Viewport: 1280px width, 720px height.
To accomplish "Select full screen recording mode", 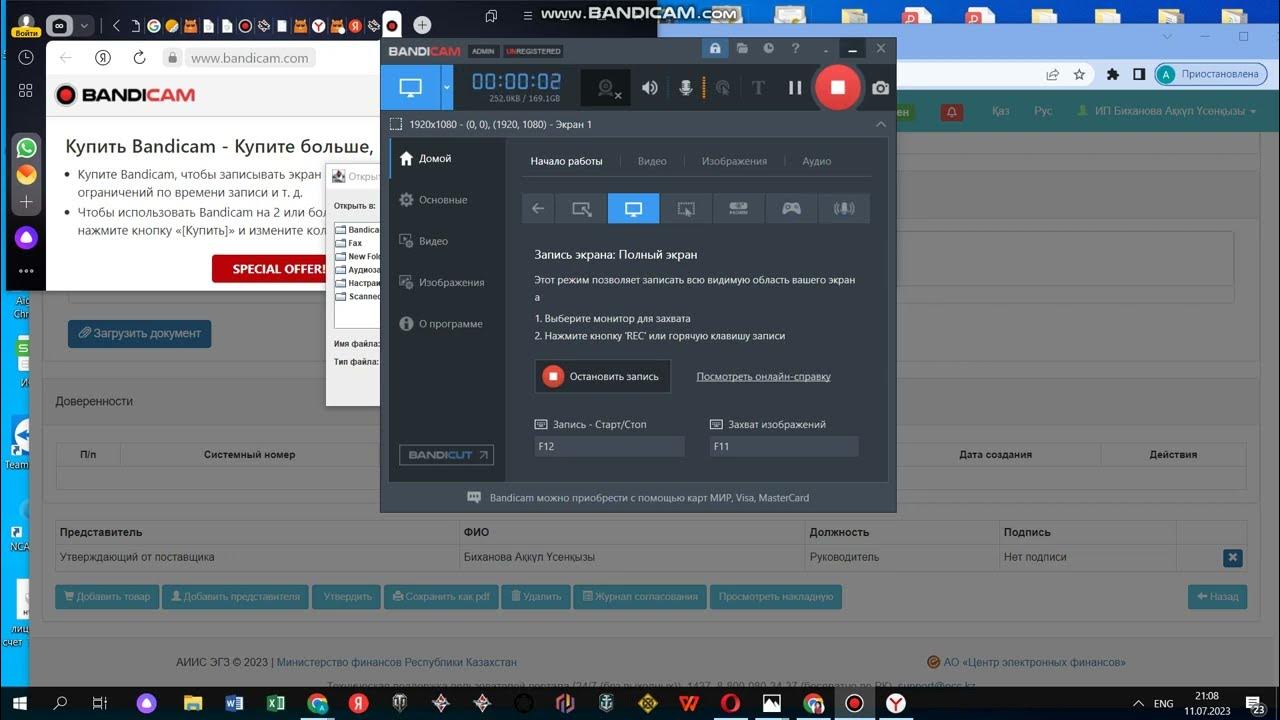I will click(633, 209).
